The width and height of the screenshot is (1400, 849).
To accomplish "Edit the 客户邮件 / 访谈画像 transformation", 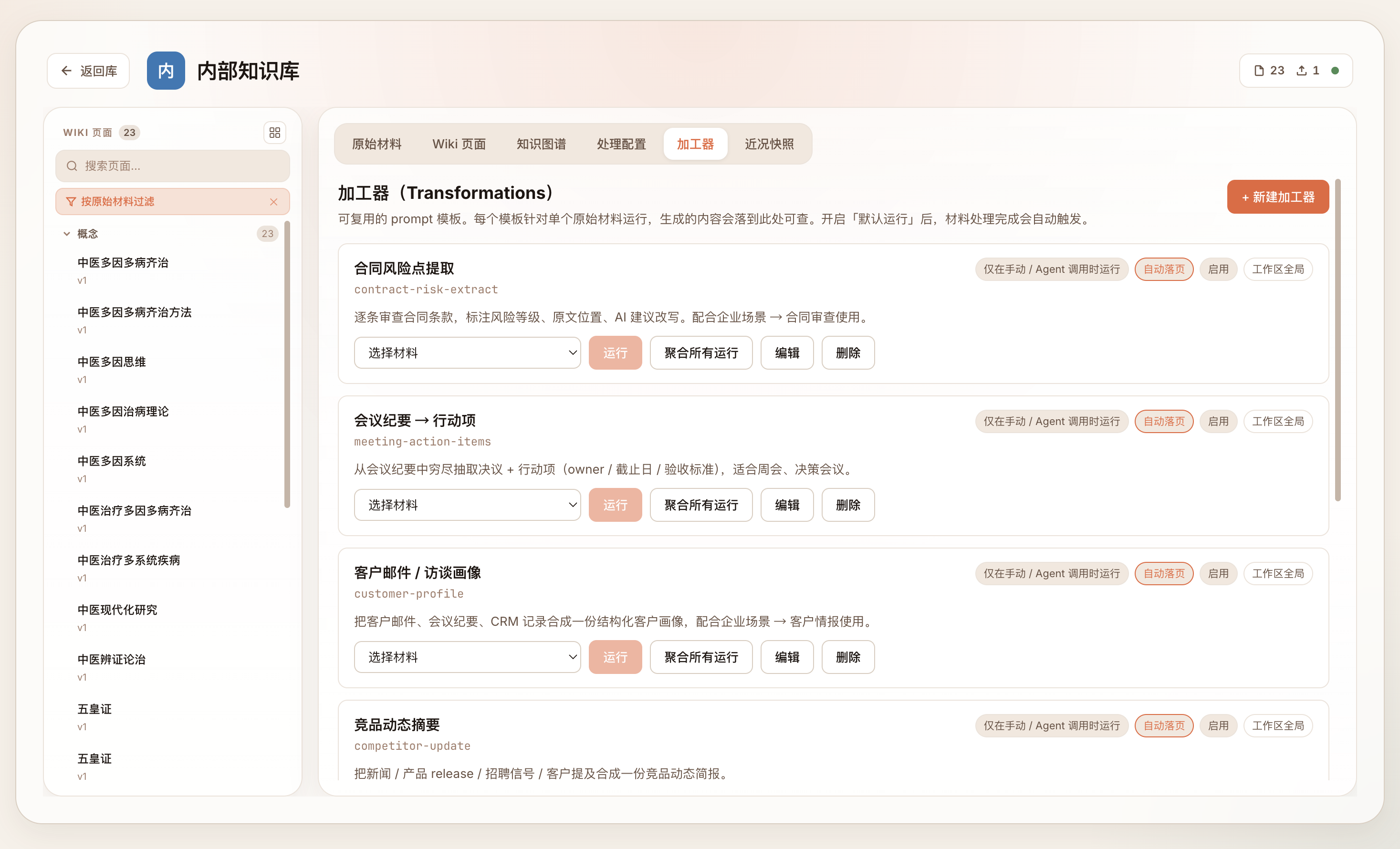I will [x=787, y=657].
